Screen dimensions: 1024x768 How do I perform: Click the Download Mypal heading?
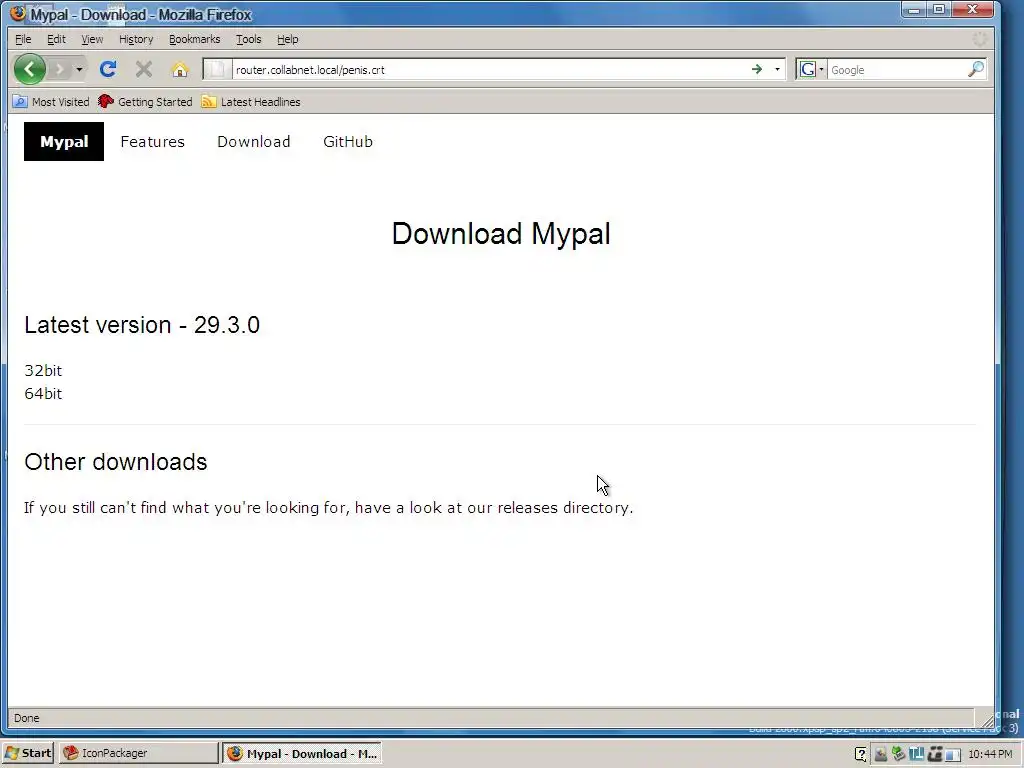[x=501, y=233]
